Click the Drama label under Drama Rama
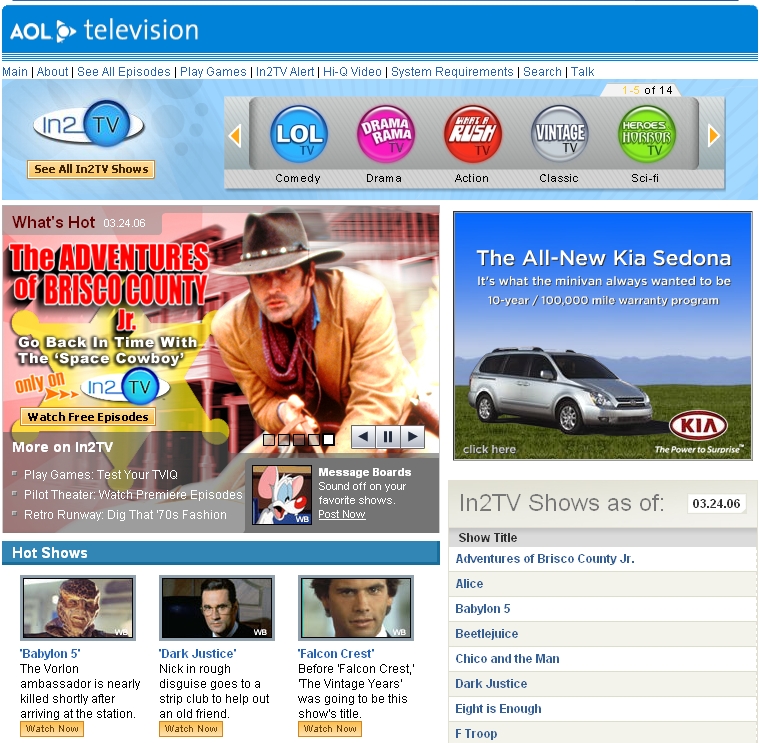The image size is (760, 743). tap(384, 178)
